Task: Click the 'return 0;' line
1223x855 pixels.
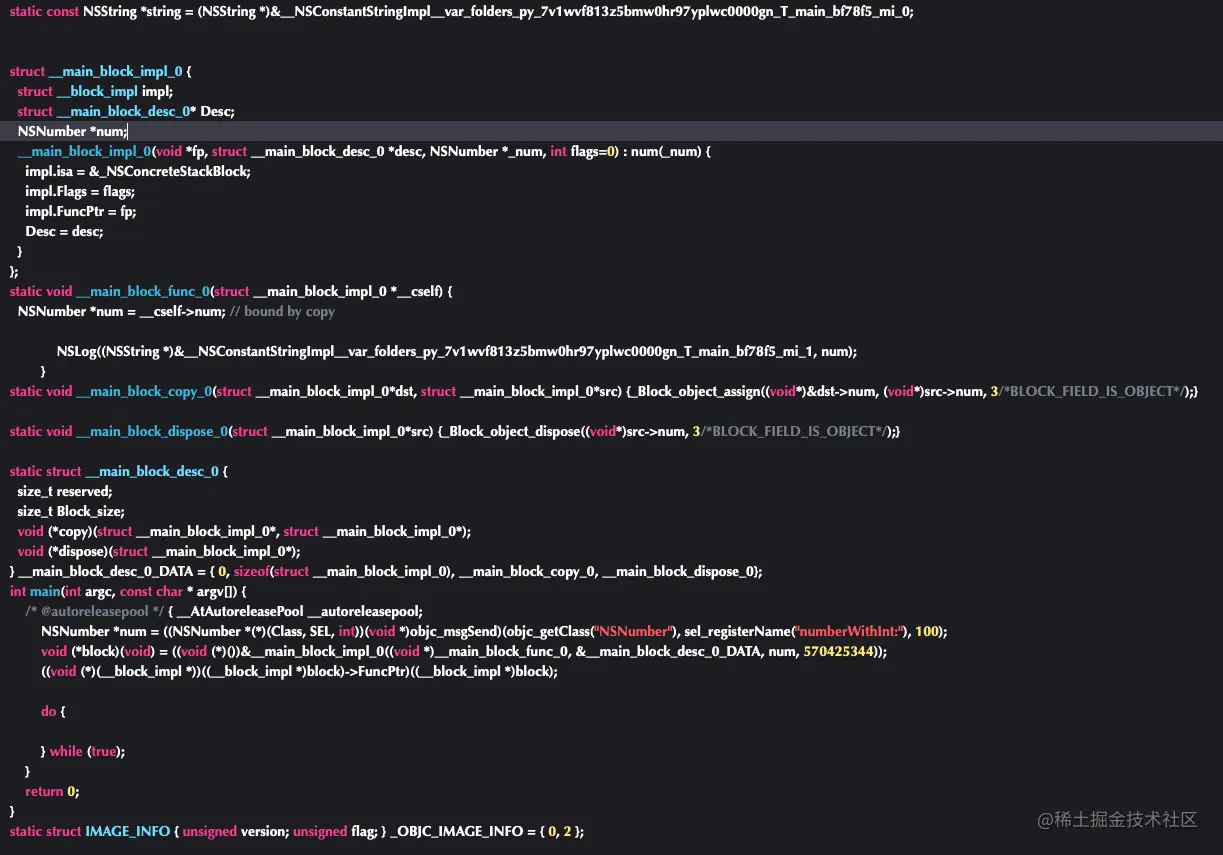Action: point(52,791)
